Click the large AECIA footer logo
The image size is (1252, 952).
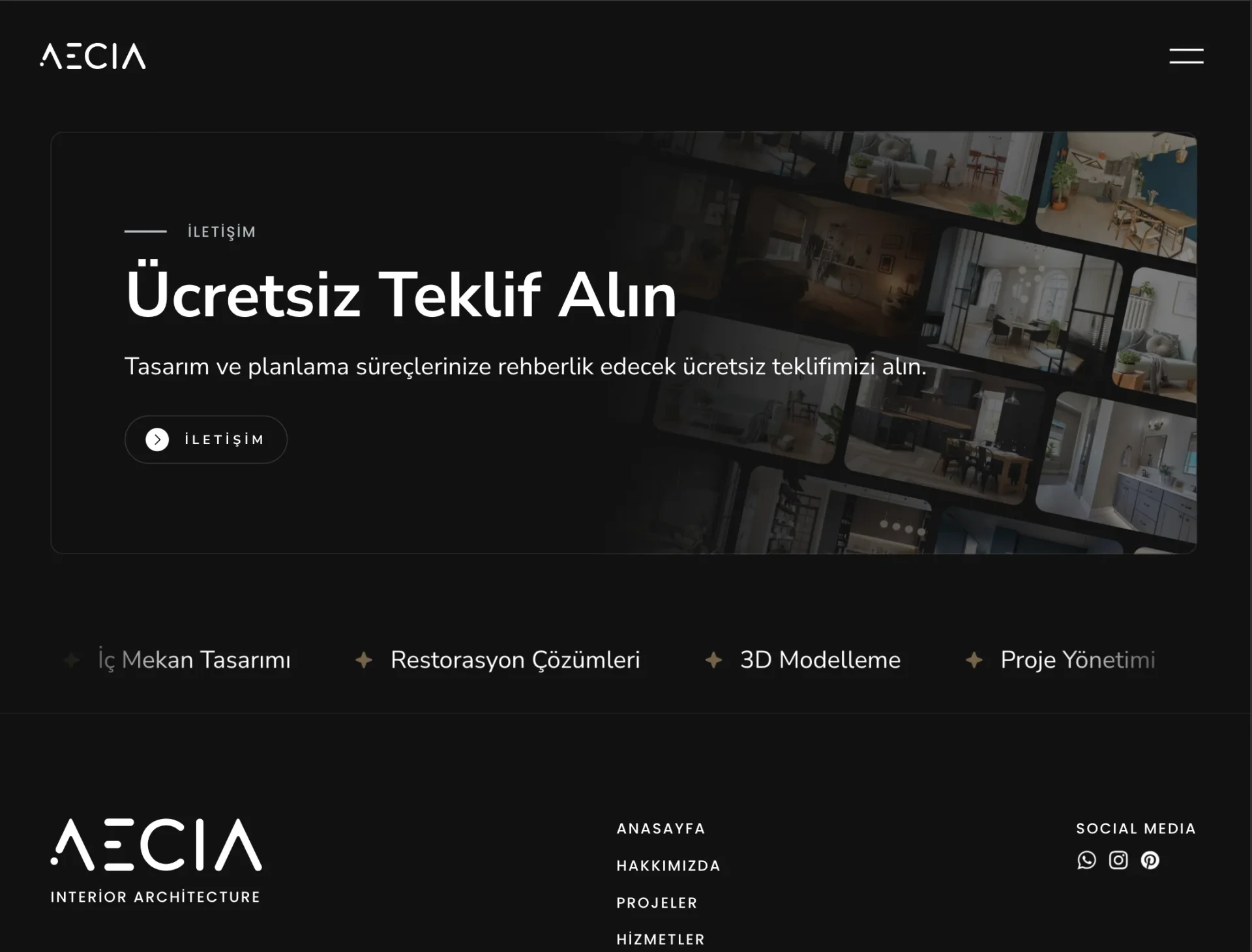[156, 845]
